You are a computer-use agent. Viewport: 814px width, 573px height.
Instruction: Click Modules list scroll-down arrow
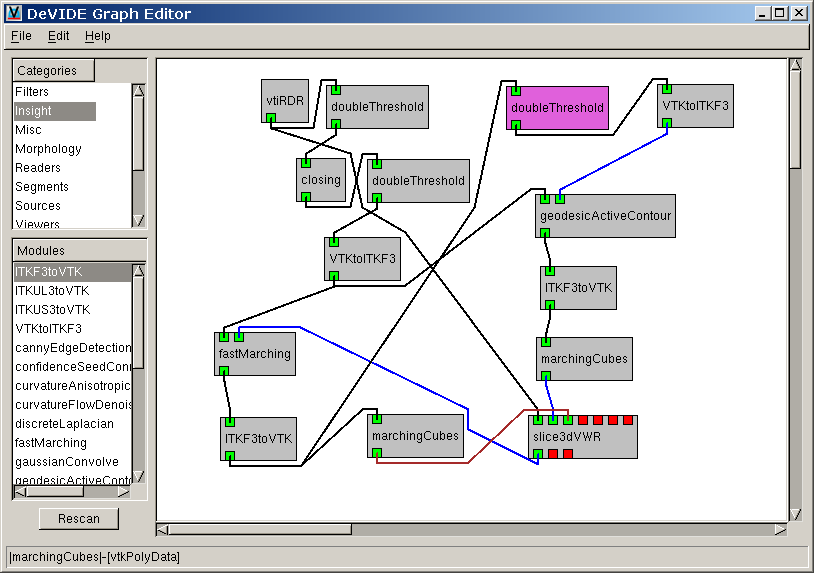[x=139, y=476]
